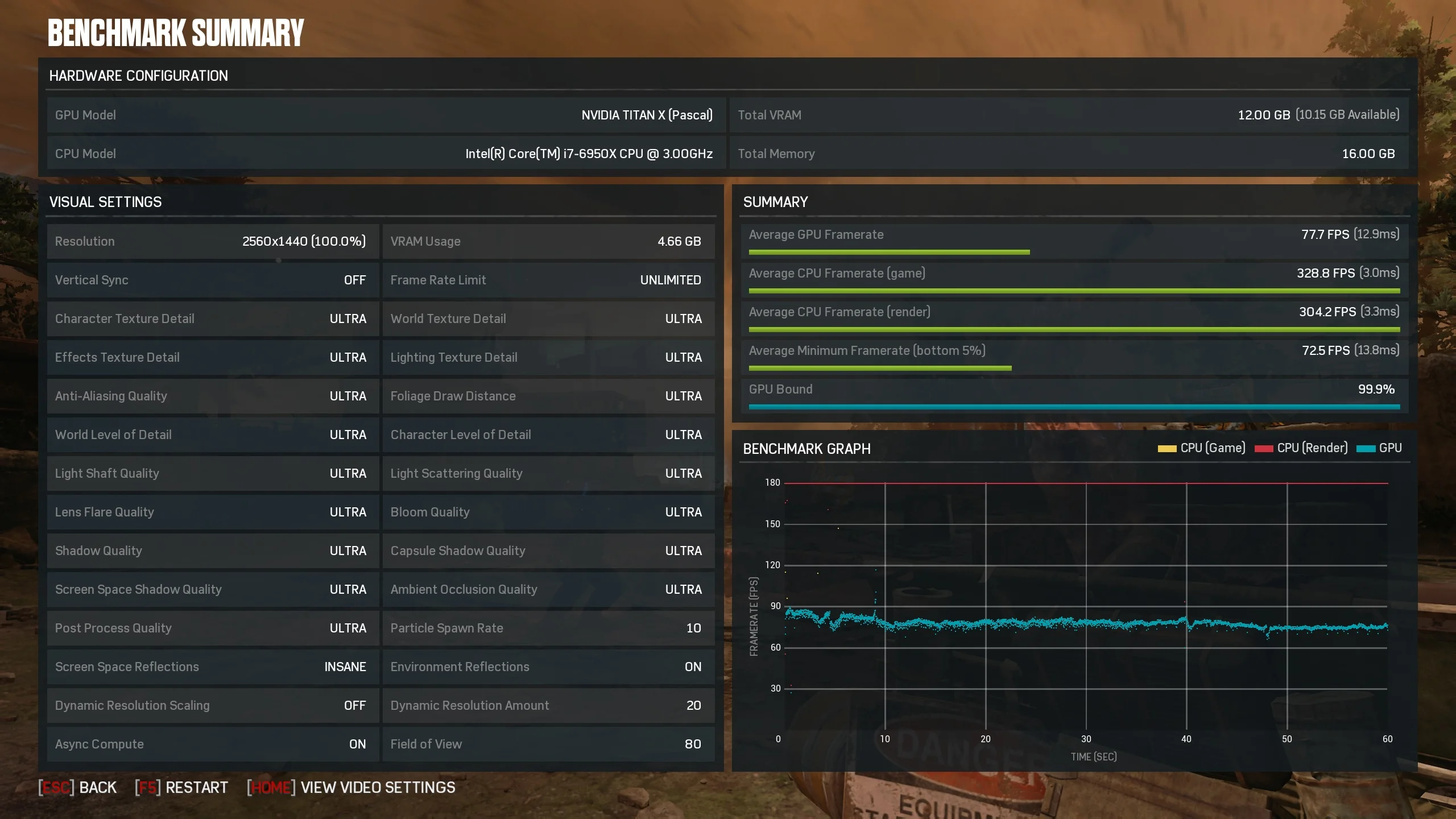Image resolution: width=1456 pixels, height=819 pixels.
Task: Click the TIME (SEC) axis label
Action: (1093, 757)
